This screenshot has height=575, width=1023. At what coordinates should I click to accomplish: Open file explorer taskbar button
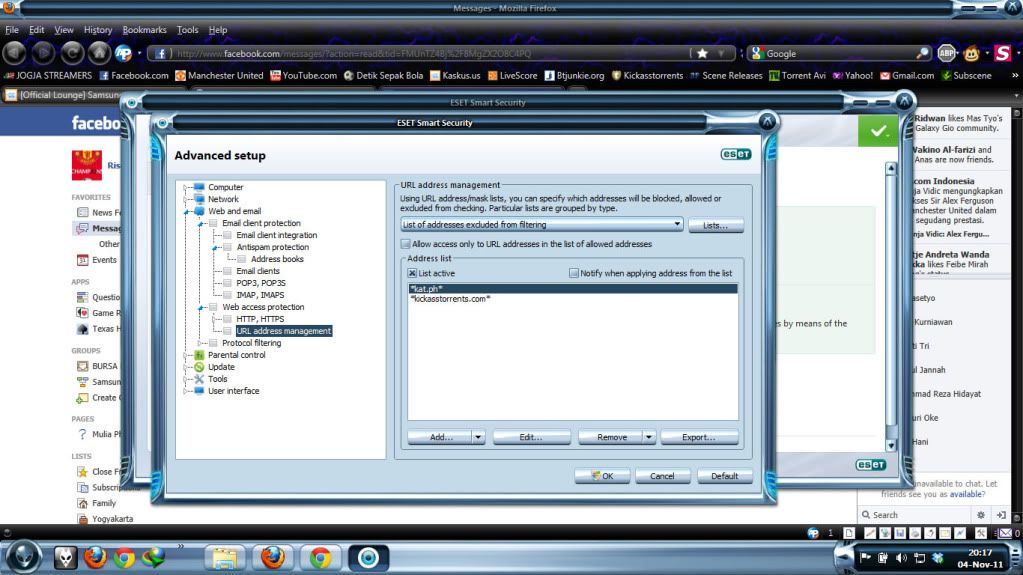(x=224, y=557)
